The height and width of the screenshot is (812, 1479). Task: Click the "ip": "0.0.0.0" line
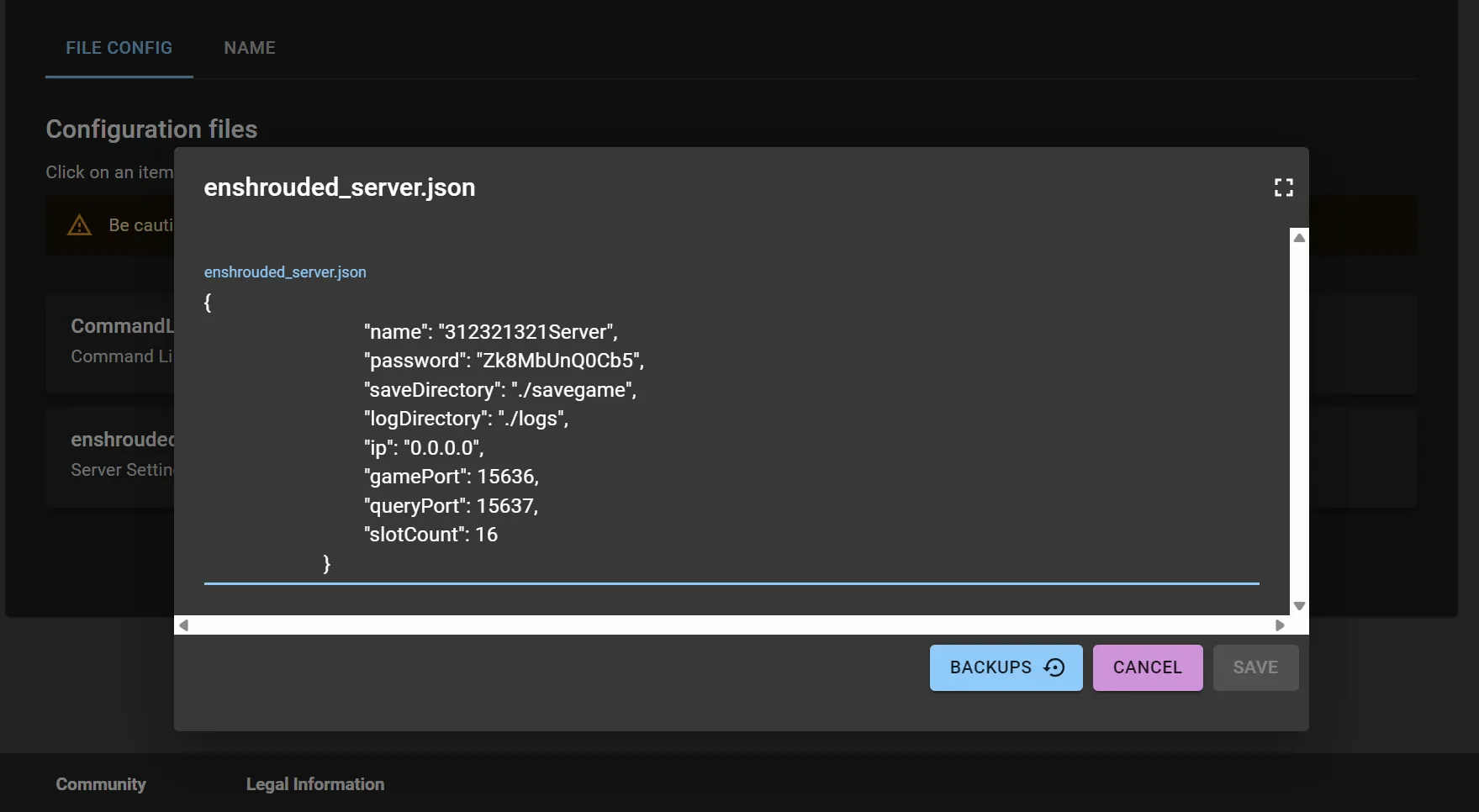point(424,448)
